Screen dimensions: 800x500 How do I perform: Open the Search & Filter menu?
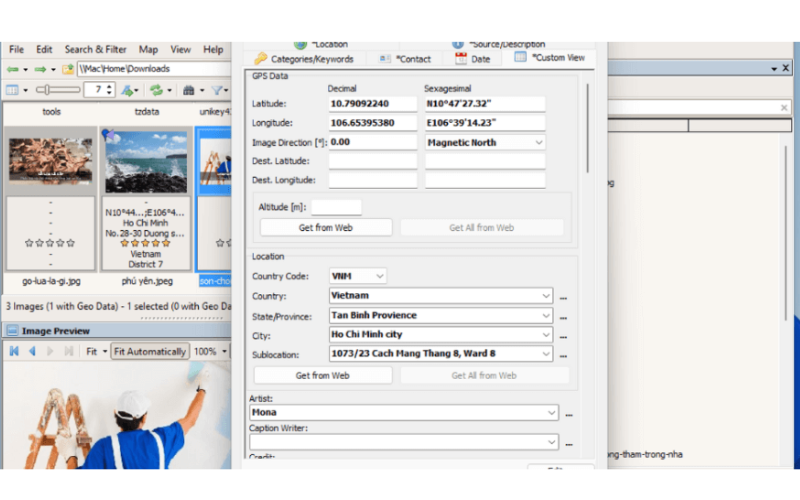pos(95,49)
